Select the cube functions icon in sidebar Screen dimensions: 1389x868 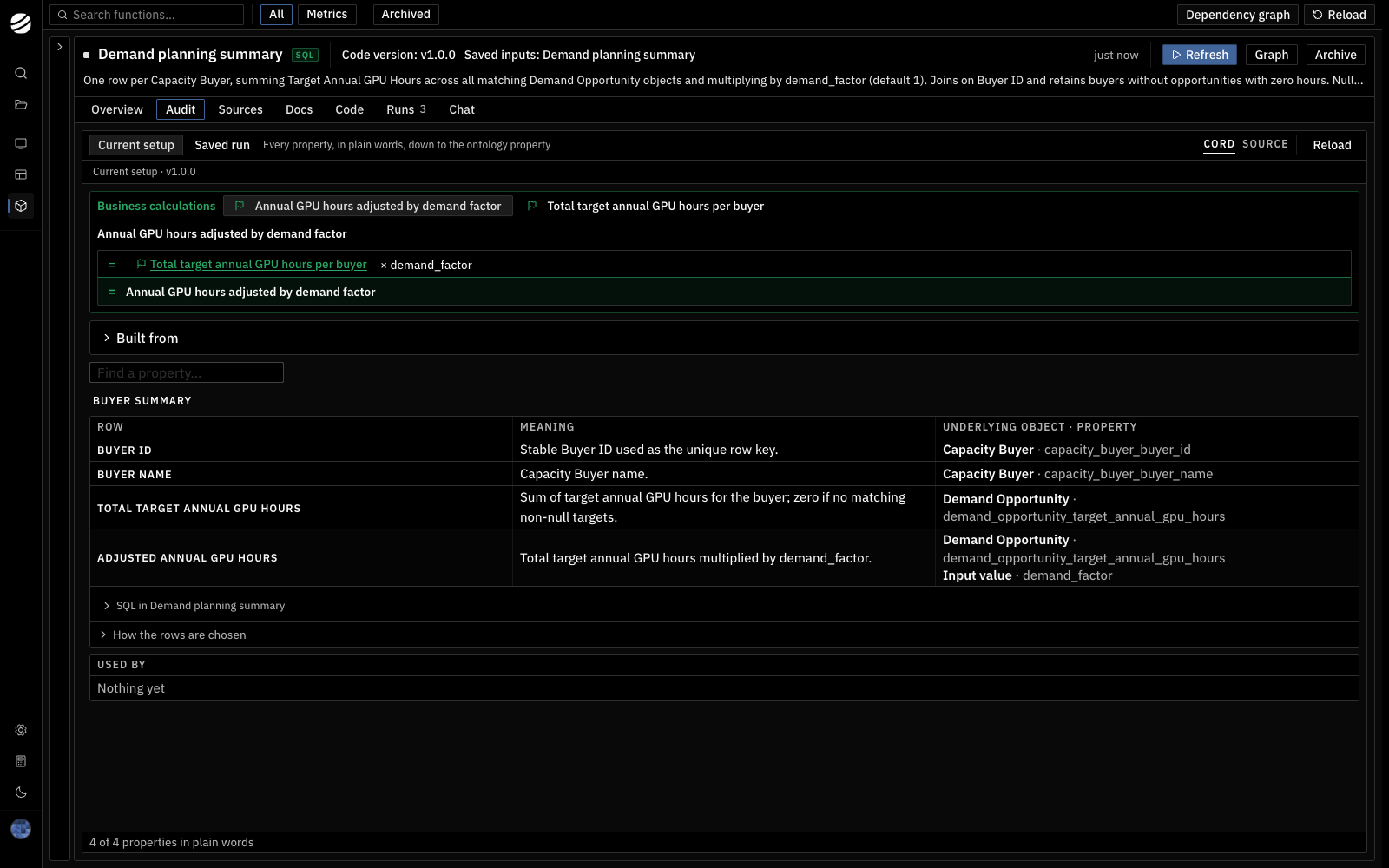coord(21,206)
